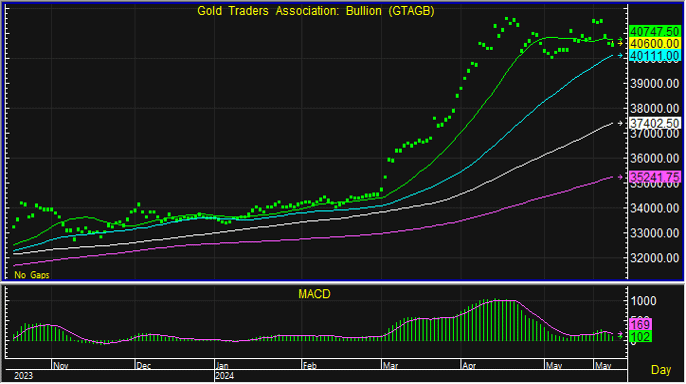The height and width of the screenshot is (384, 686).
Task: Click the Day timeframe label
Action: [x=661, y=370]
